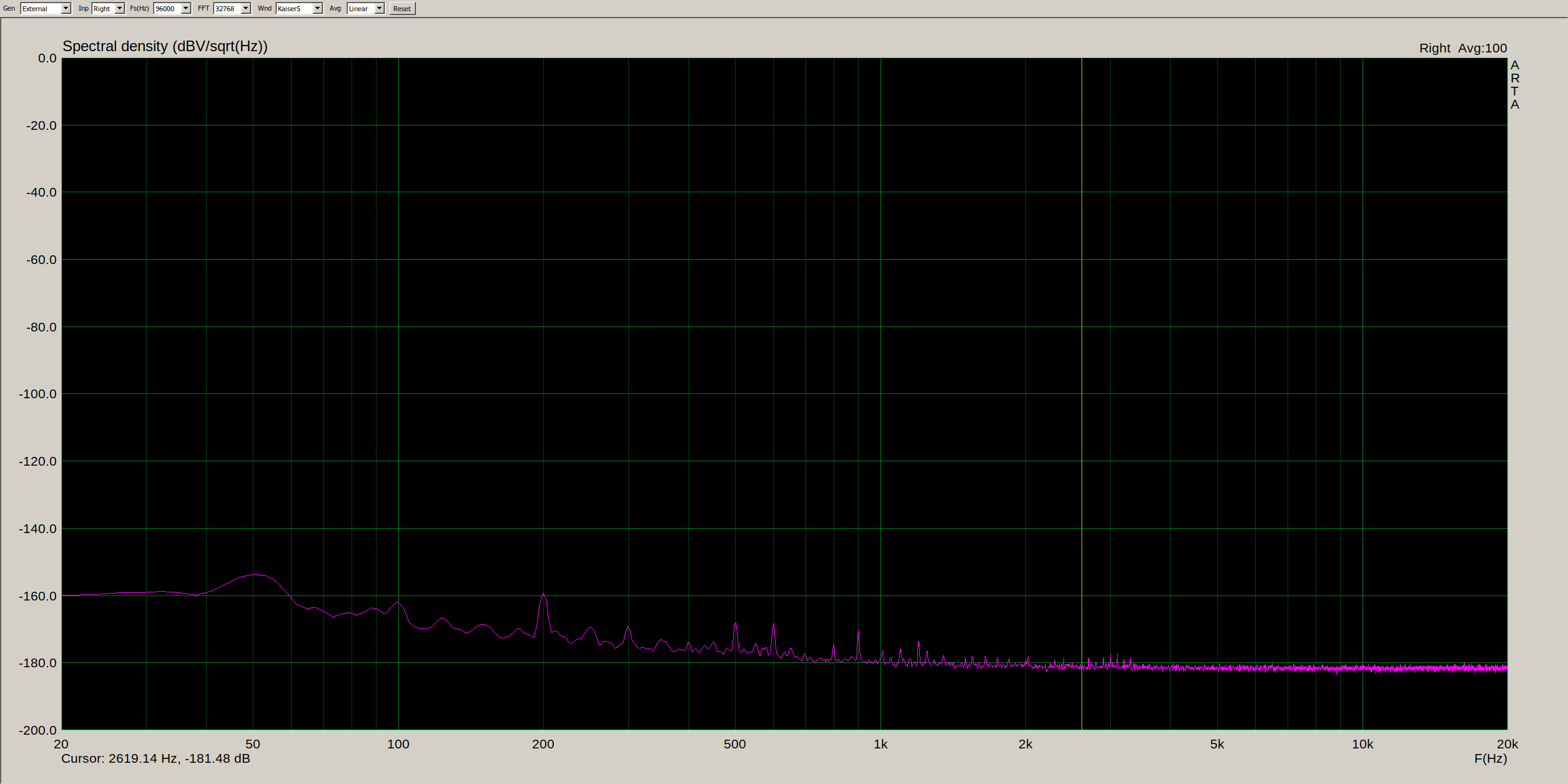Open the Avg averaging mode dropdown
Screen dimensions: 1568x784
(x=365, y=9)
